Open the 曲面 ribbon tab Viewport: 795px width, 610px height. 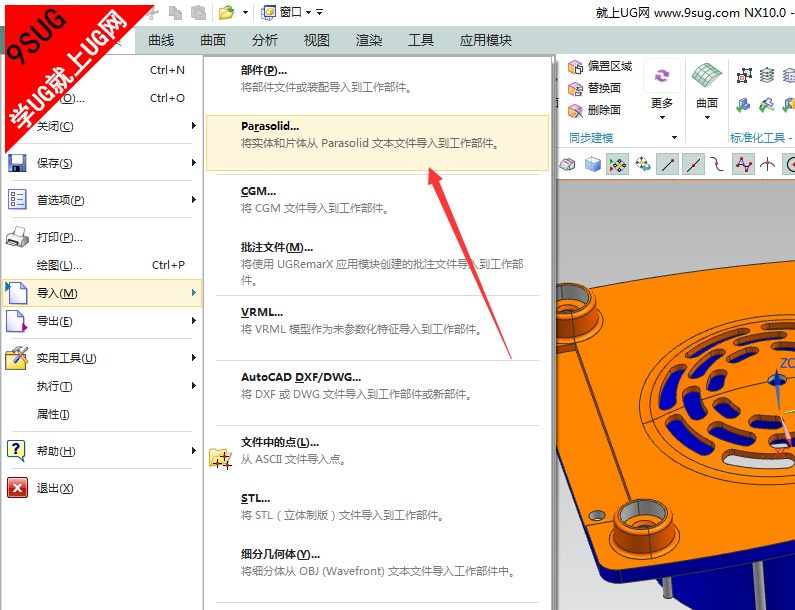click(x=212, y=40)
